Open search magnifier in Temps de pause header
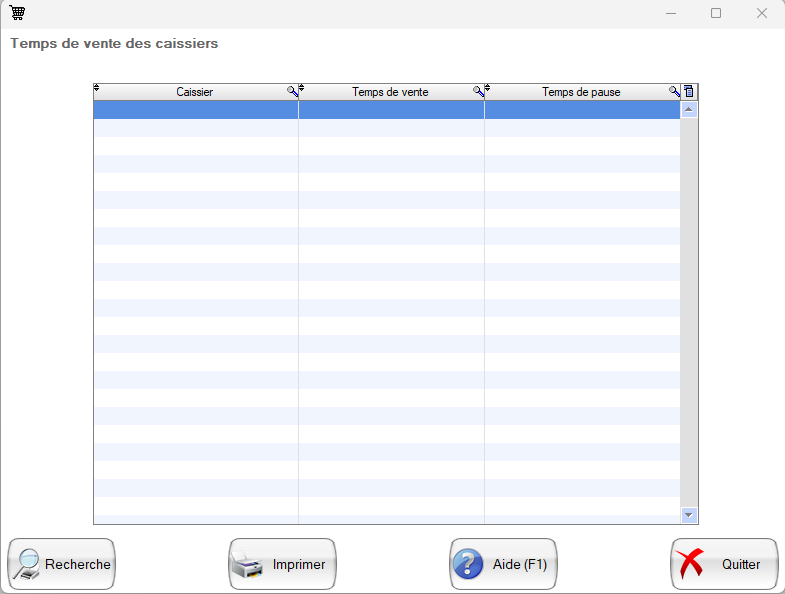785x594 pixels. [x=674, y=92]
